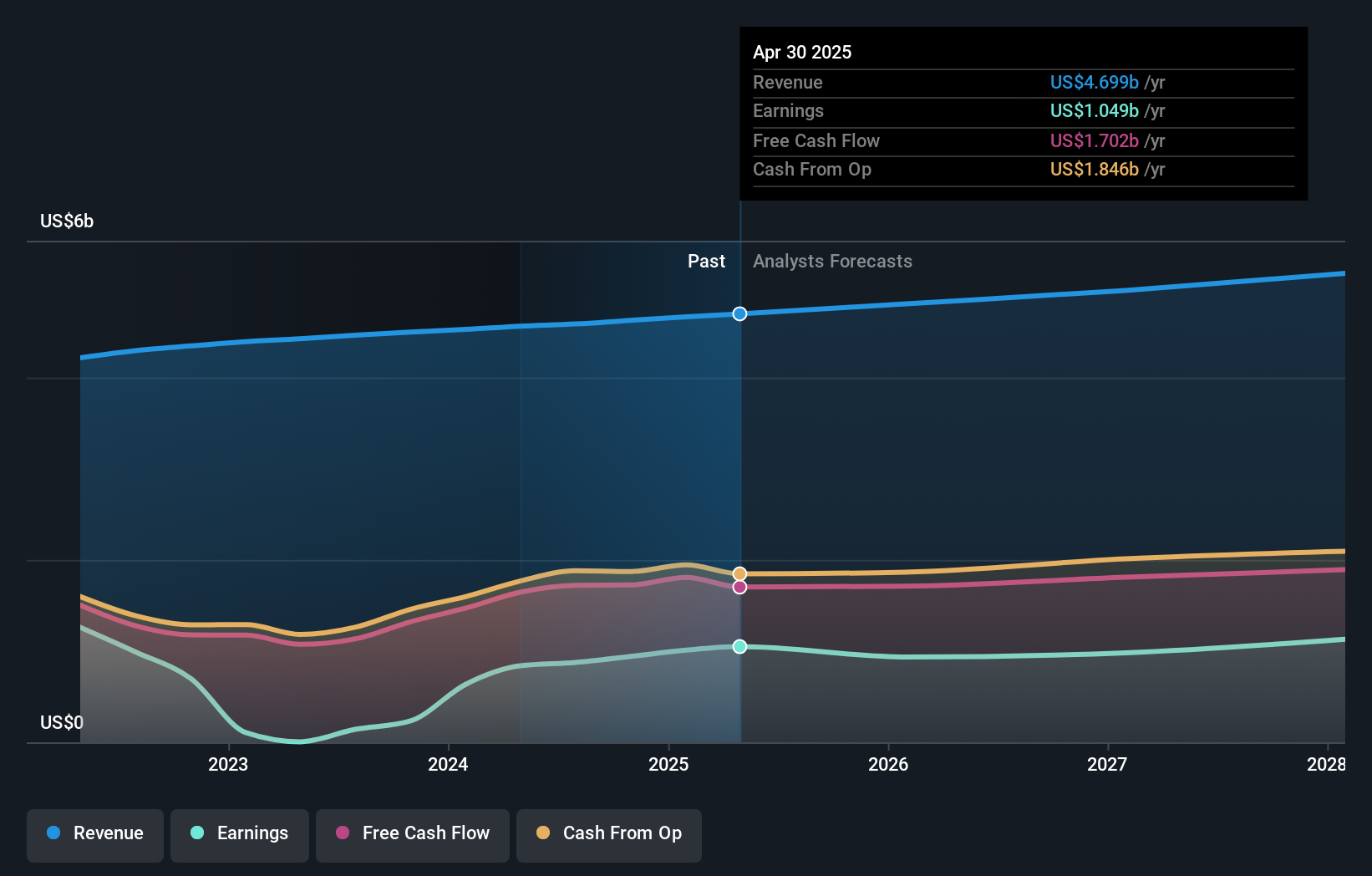Click the 2023 x-axis label

click(x=228, y=764)
